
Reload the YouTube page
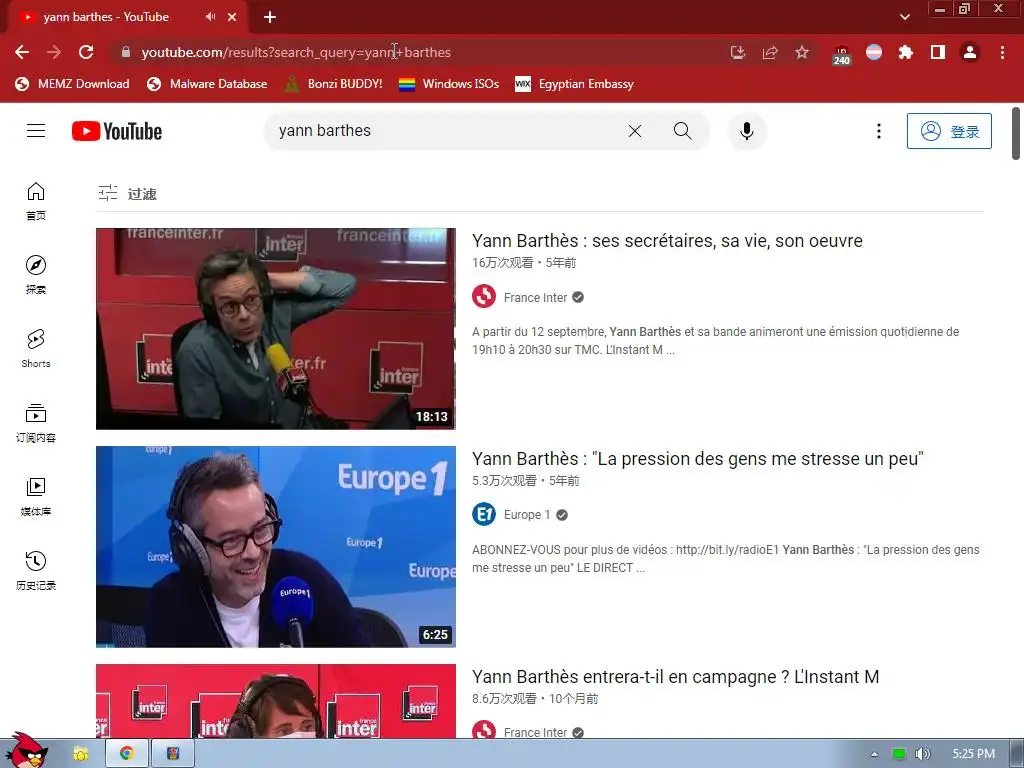point(86,52)
